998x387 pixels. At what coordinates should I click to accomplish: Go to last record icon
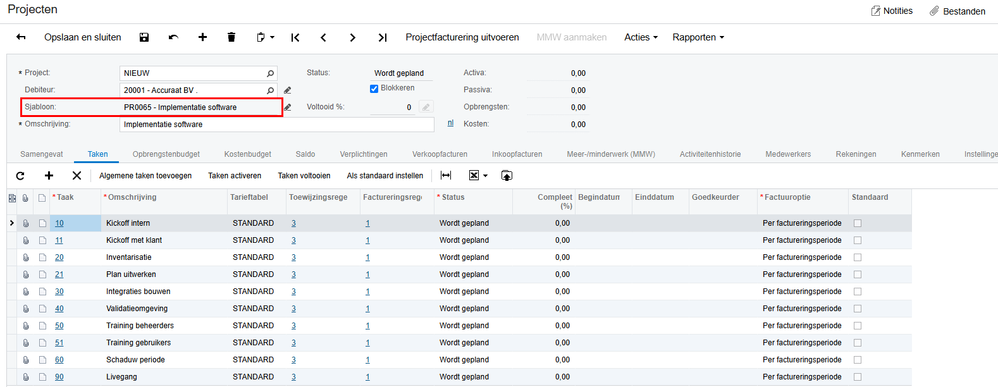point(382,38)
